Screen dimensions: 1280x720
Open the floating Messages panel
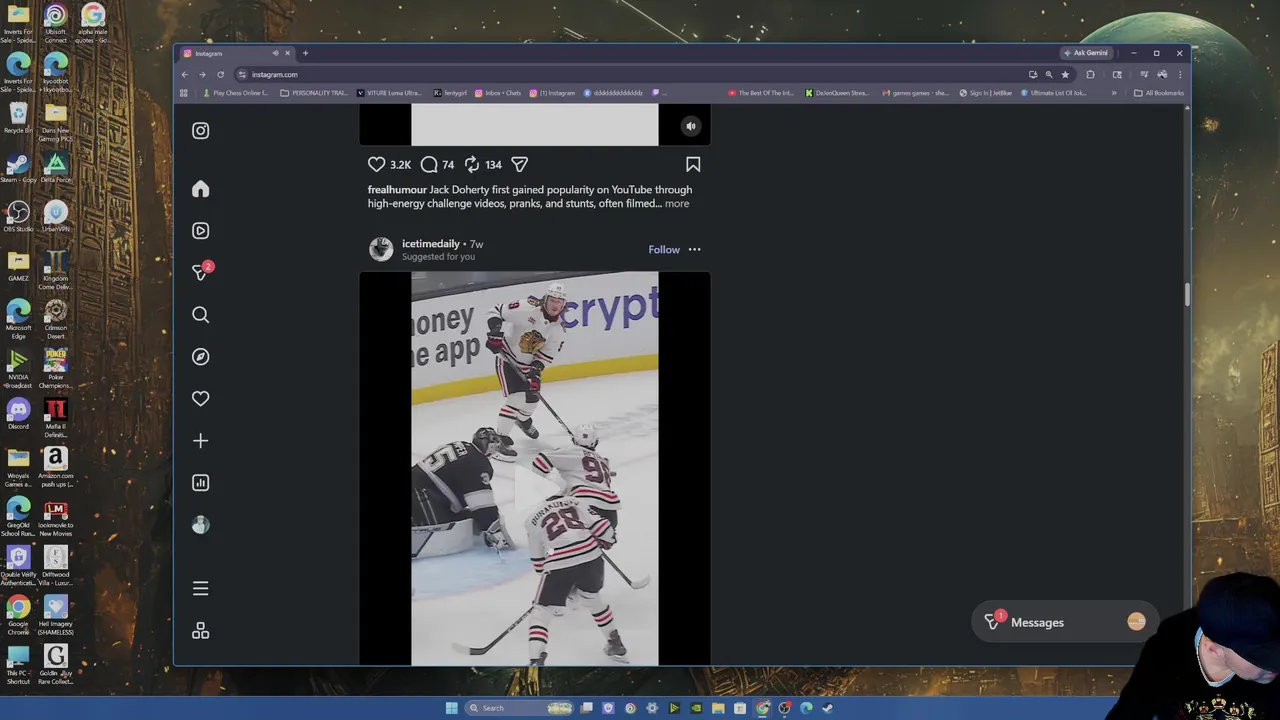(1063, 622)
